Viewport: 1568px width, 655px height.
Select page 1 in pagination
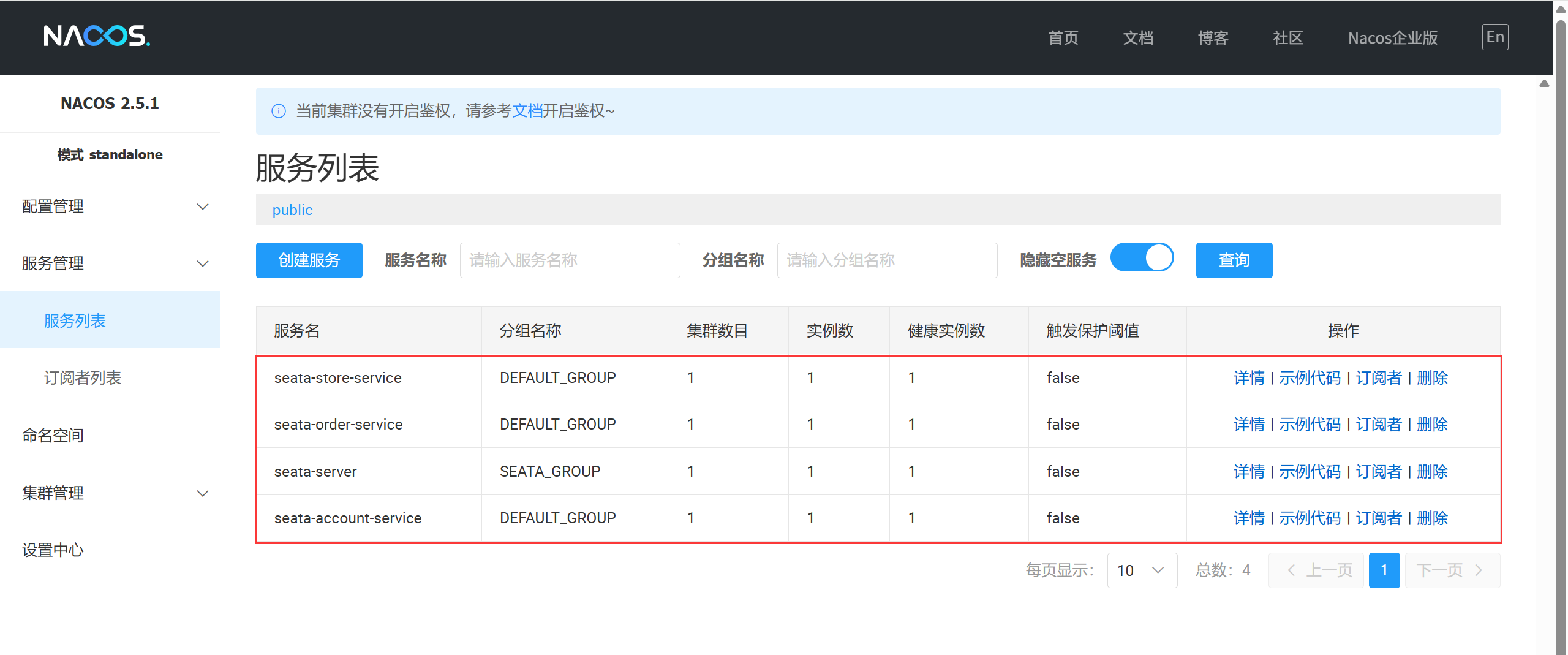1384,570
